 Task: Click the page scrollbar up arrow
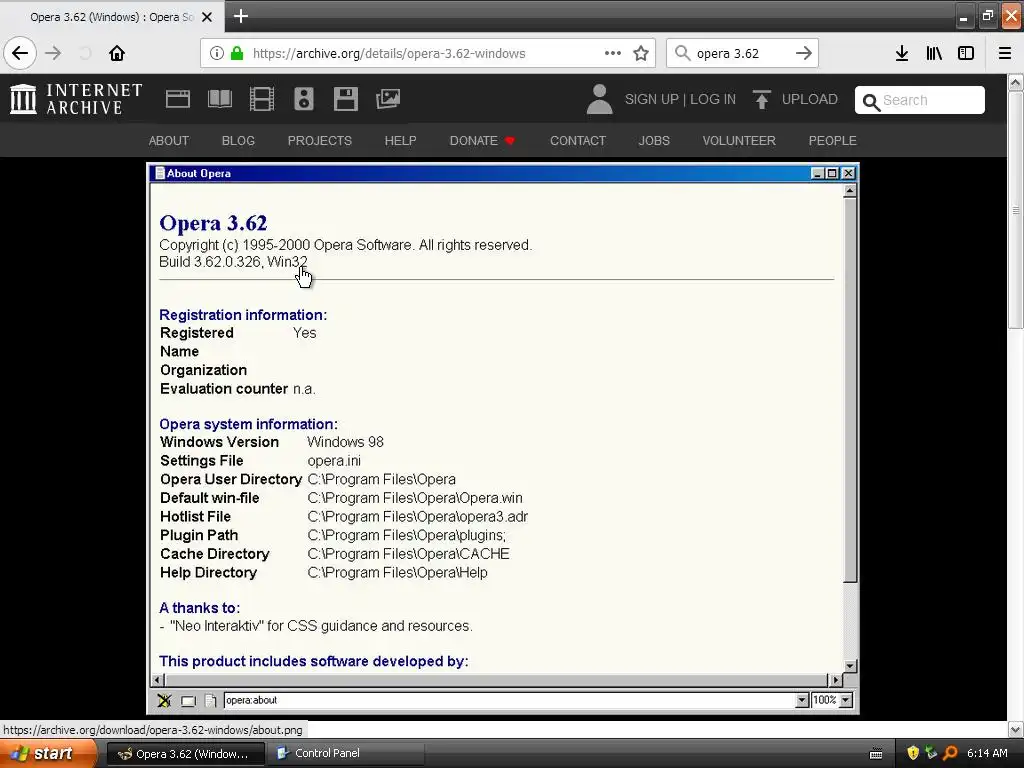[1016, 82]
